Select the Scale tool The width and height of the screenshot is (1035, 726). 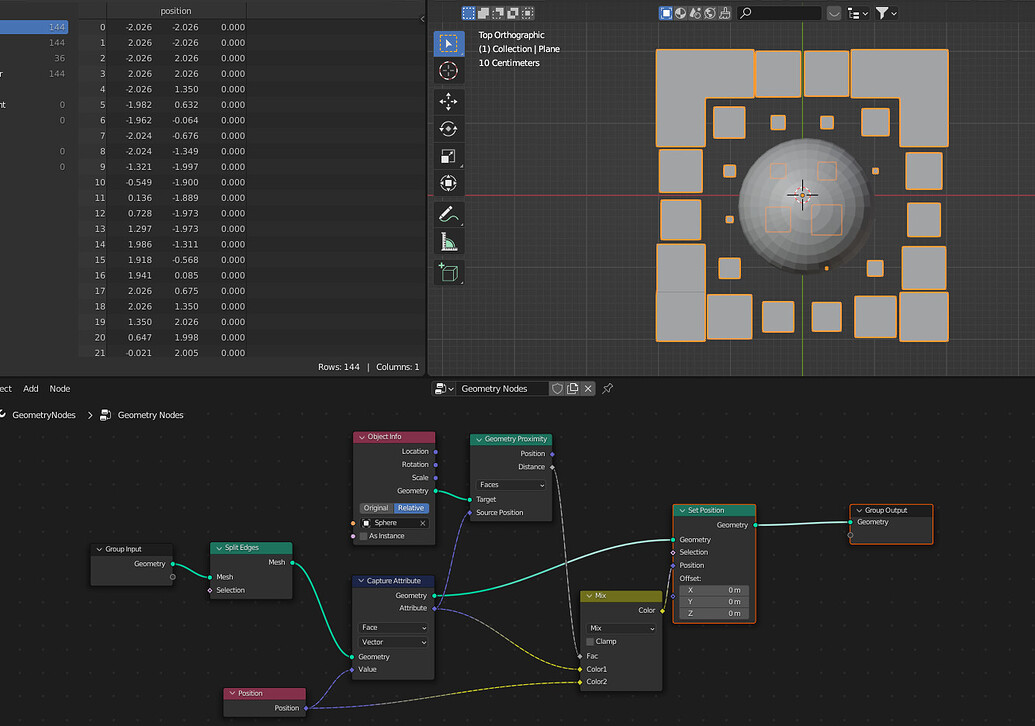(x=448, y=156)
